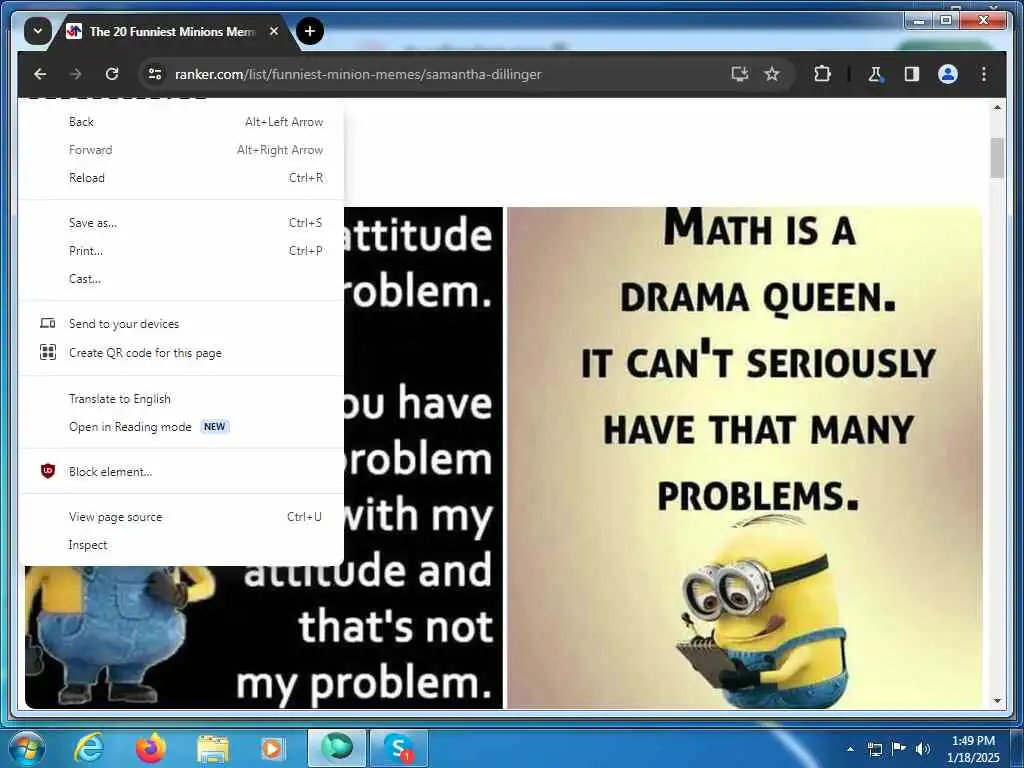Click the scrollbar down arrow
Screen dimensions: 1024x768
[997, 701]
